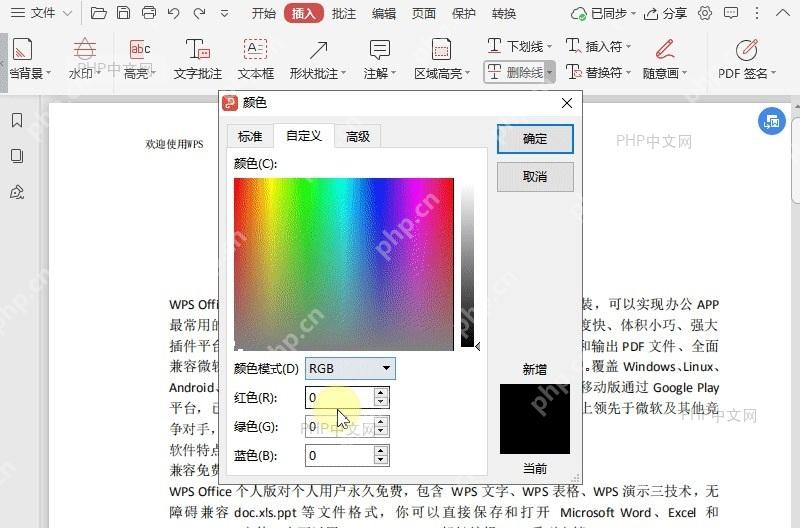Click the feedback message icon
Image resolution: width=800 pixels, height=528 pixels.
coord(731,13)
